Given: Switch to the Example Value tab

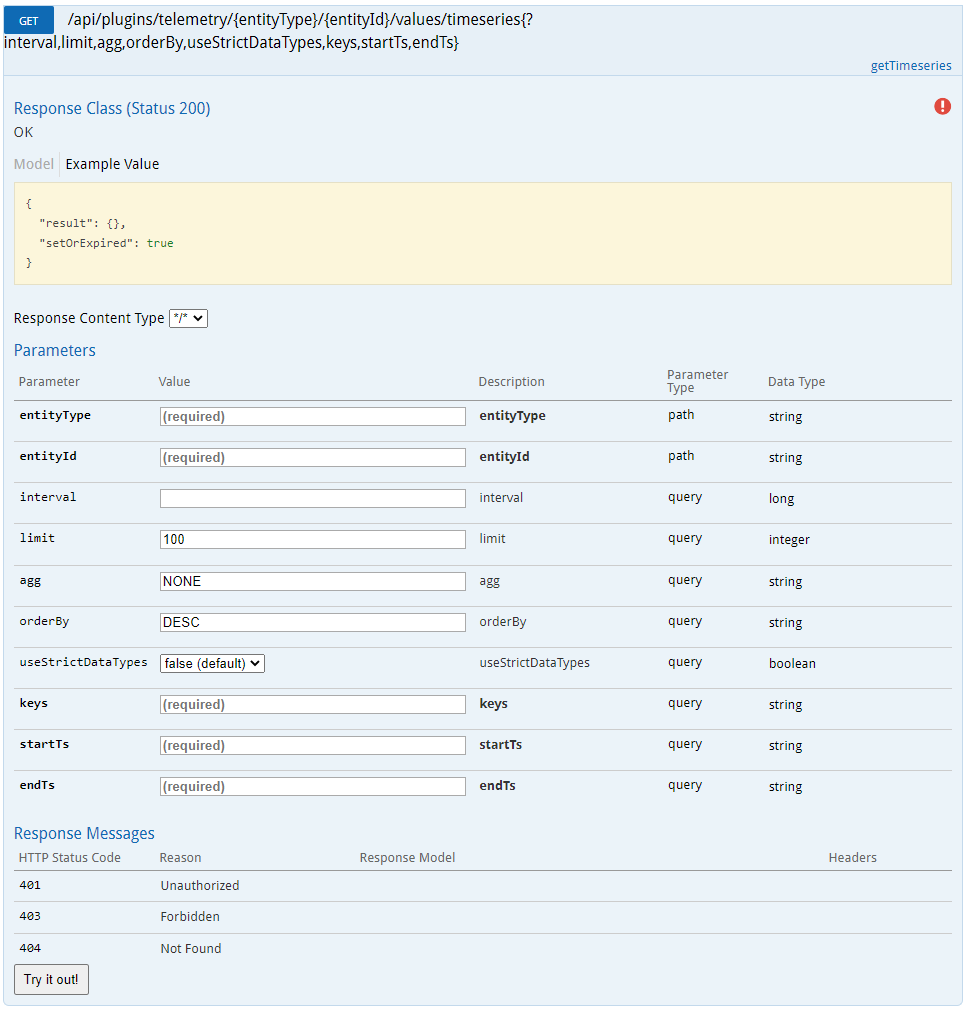Looking at the screenshot, I should coord(112,164).
